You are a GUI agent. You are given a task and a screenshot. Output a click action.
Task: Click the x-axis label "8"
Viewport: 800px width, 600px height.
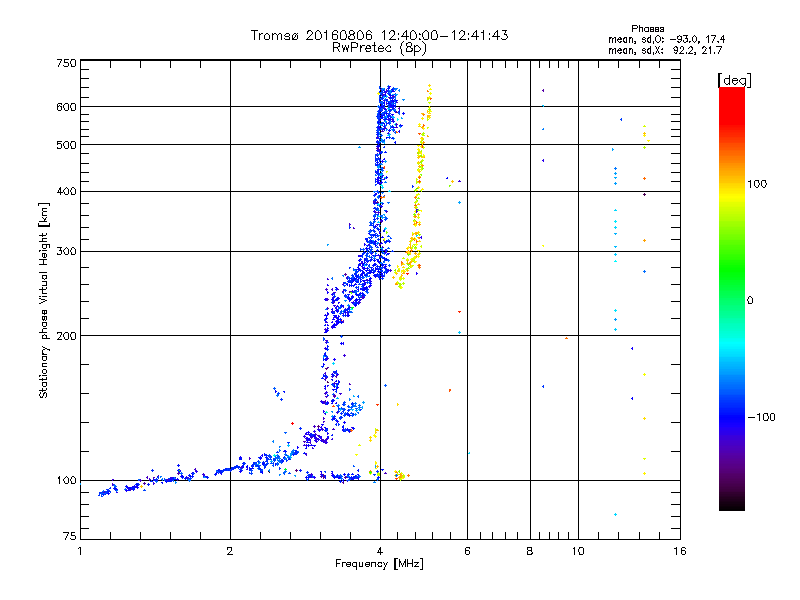click(530, 551)
